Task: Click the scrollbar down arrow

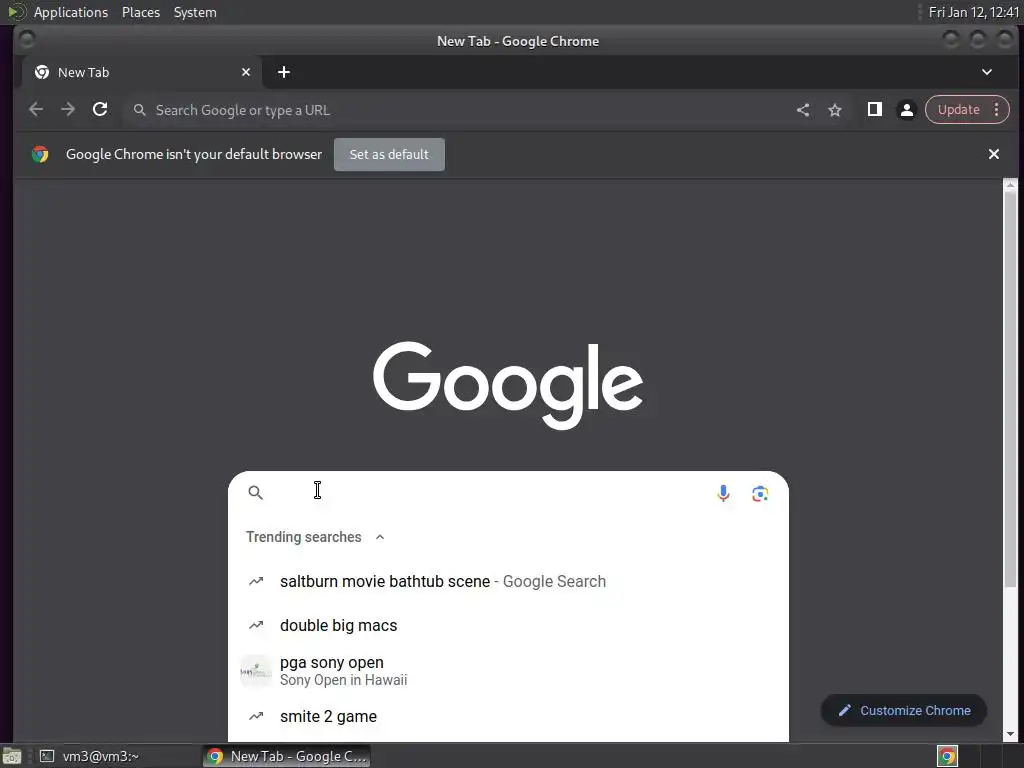Action: (x=1010, y=734)
